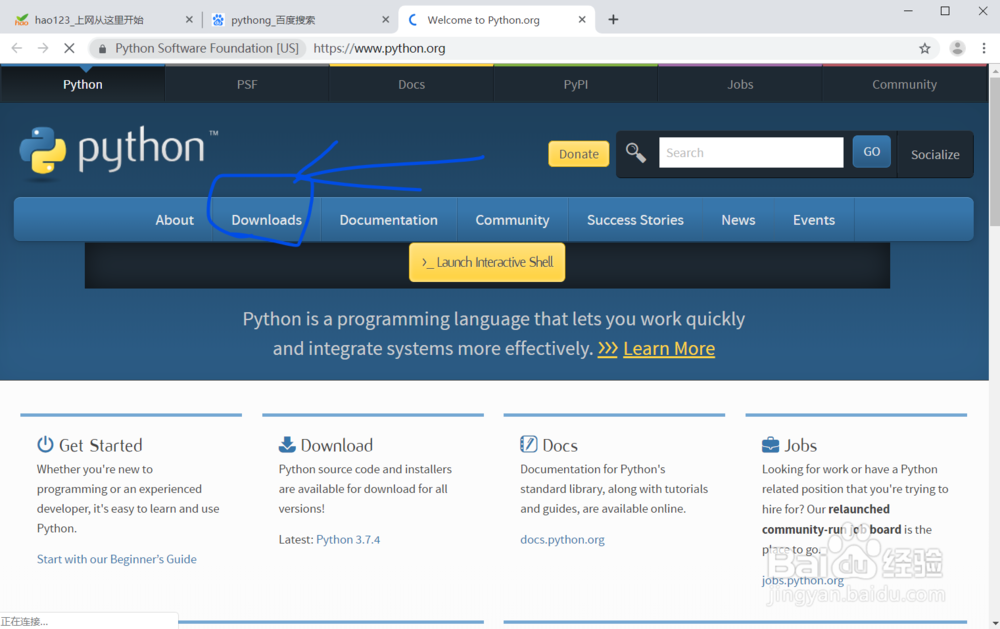The width and height of the screenshot is (1000, 629).
Task: Click into the Search input field
Action: 751,152
